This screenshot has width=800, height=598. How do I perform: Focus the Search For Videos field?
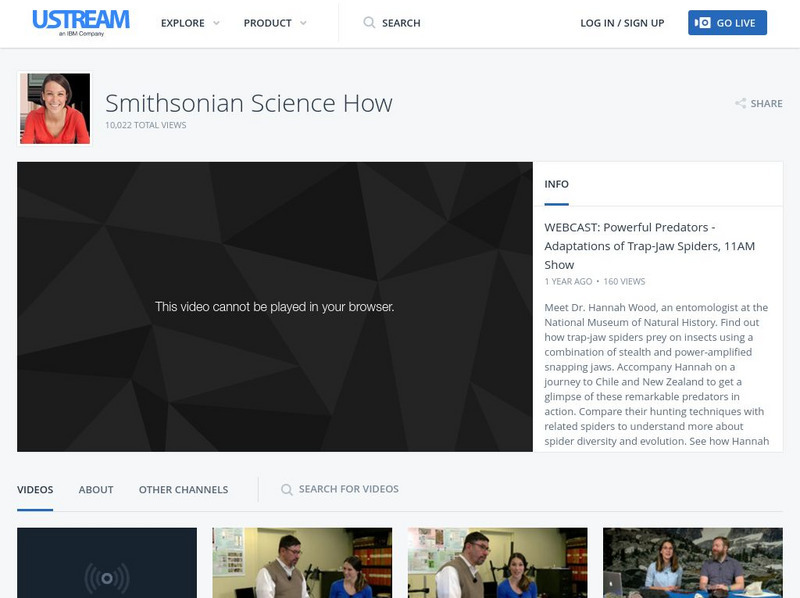pos(348,489)
